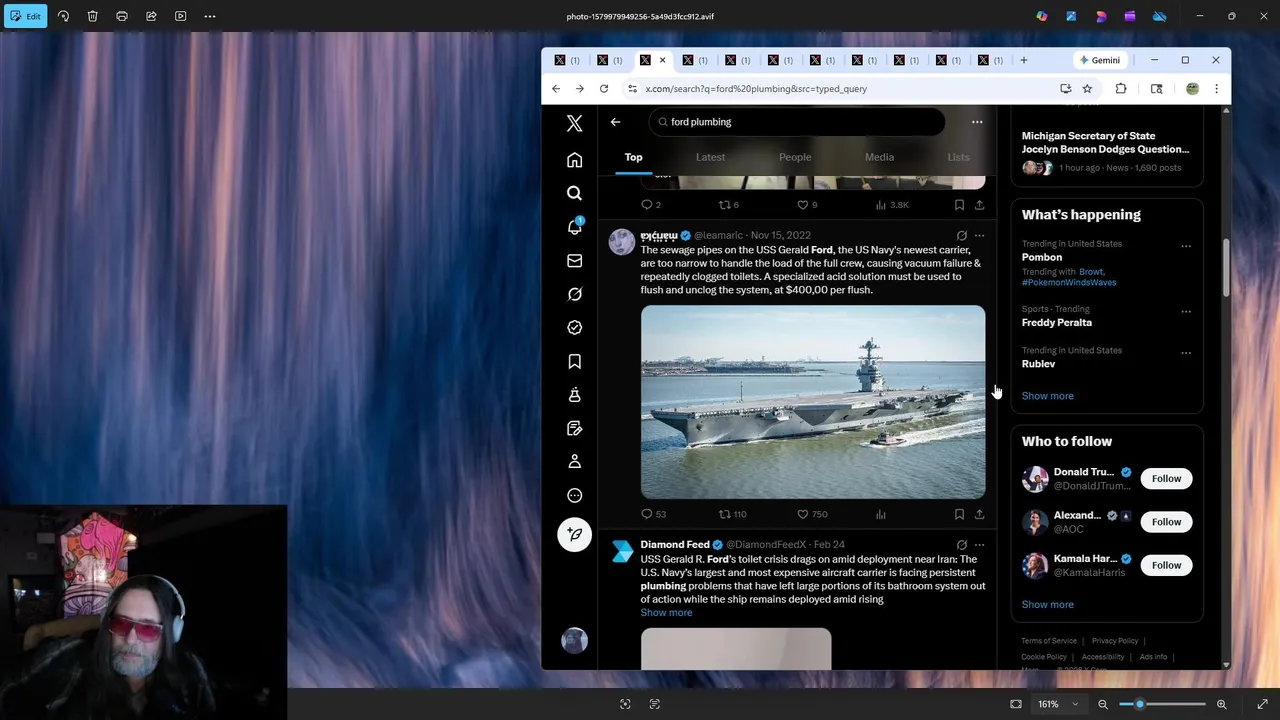The width and height of the screenshot is (1280, 720).
Task: Click Show more under What's happening
Action: 1047,396
